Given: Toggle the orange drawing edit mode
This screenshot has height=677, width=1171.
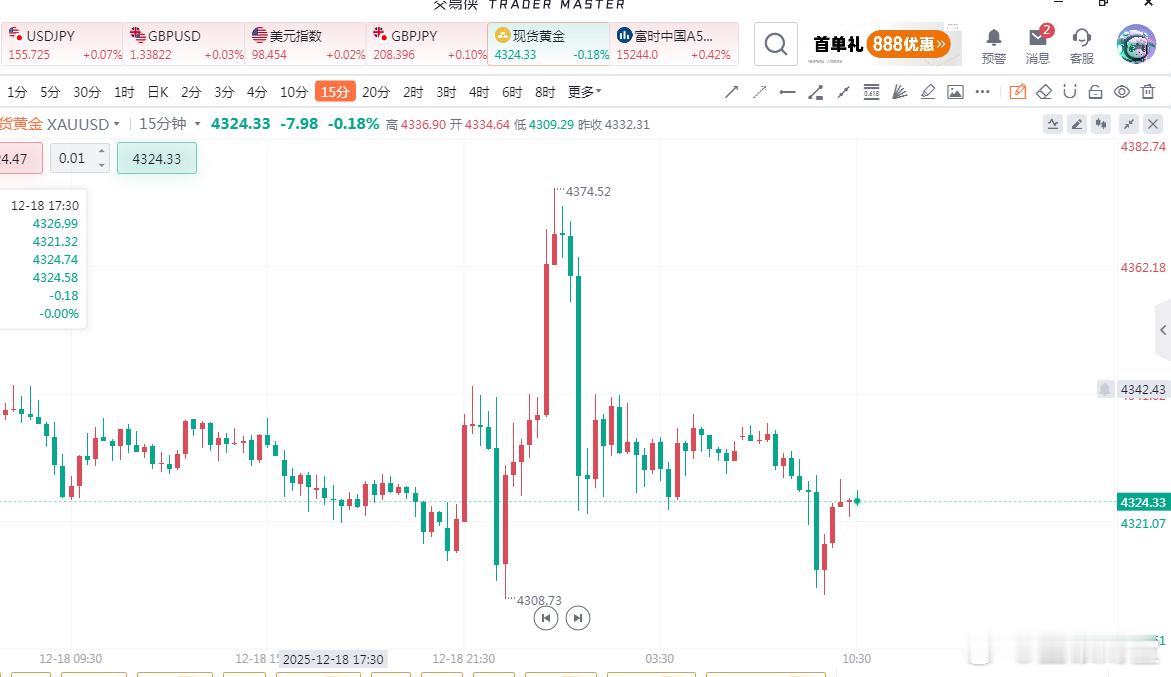Looking at the screenshot, I should 1017,91.
